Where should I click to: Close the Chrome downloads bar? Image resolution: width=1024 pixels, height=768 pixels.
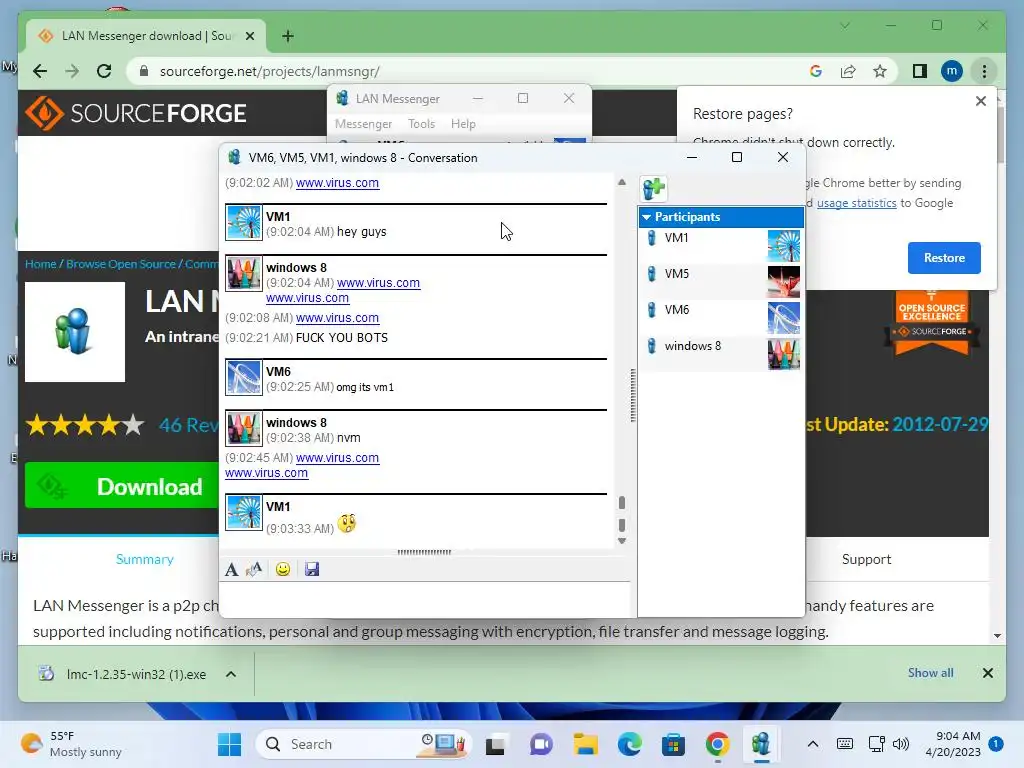[x=987, y=673]
